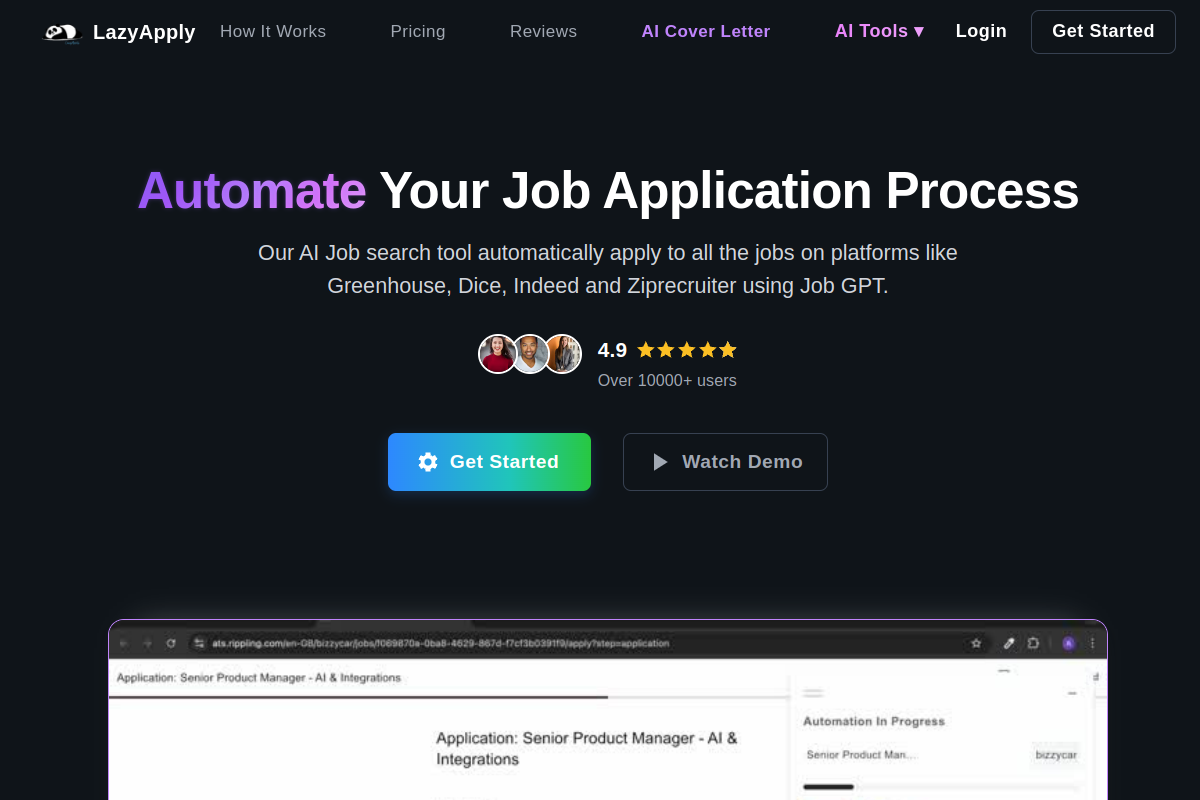This screenshot has height=800, width=1200.
Task: Click the forward arrow in demo browser
Action: [147, 643]
